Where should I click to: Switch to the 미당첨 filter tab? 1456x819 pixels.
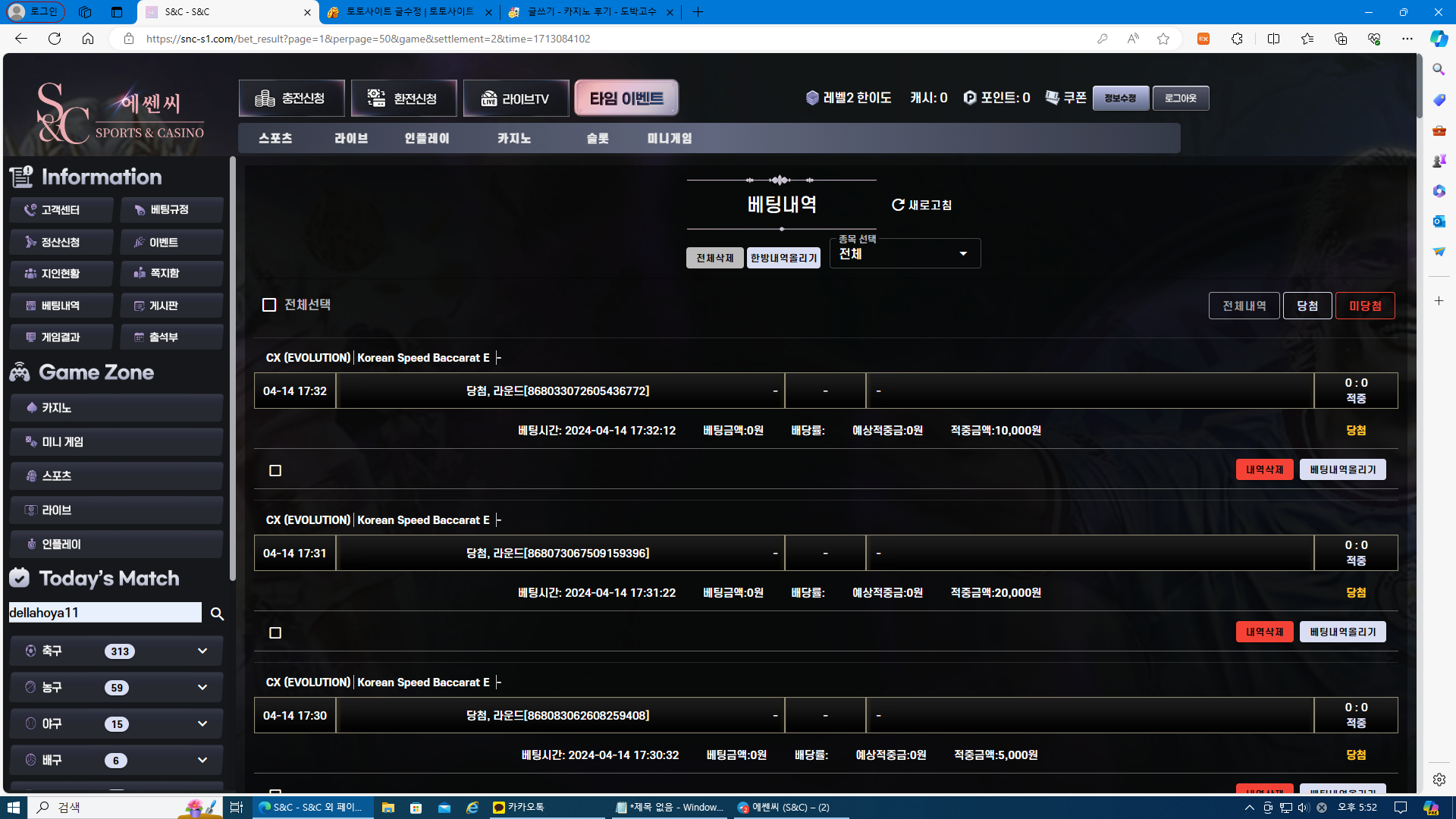(x=1364, y=306)
